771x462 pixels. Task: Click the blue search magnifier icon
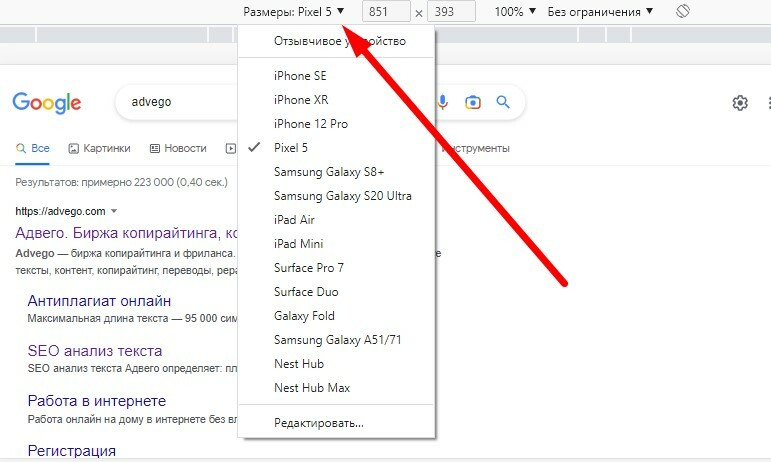(x=503, y=102)
